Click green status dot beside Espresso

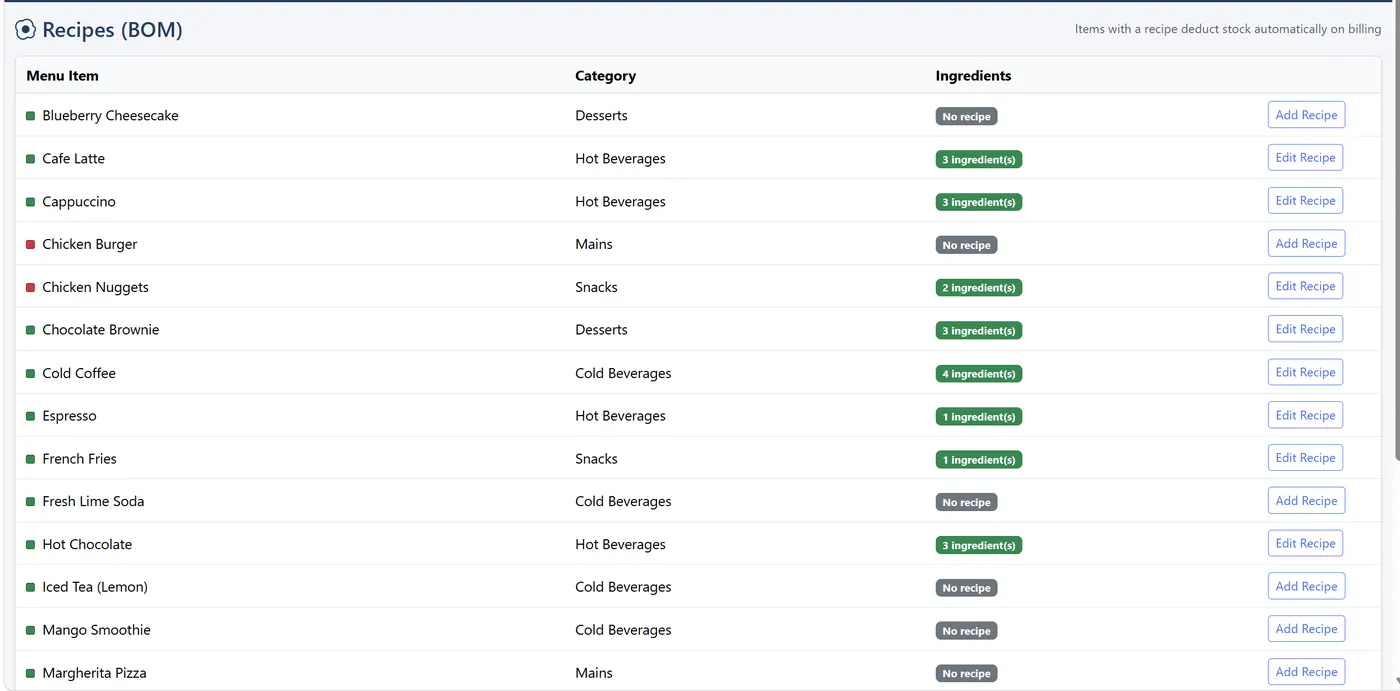coord(30,416)
